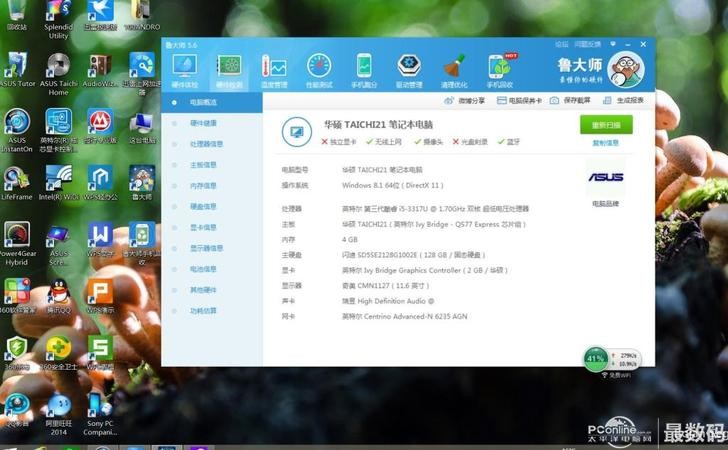The width and height of the screenshot is (728, 450).
Task: Click 保存截屏 save screenshot
Action: pos(570,100)
